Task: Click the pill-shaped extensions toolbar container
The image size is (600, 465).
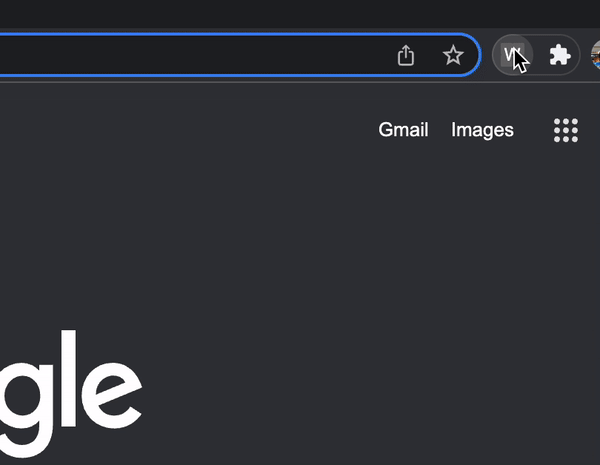Action: pos(536,55)
